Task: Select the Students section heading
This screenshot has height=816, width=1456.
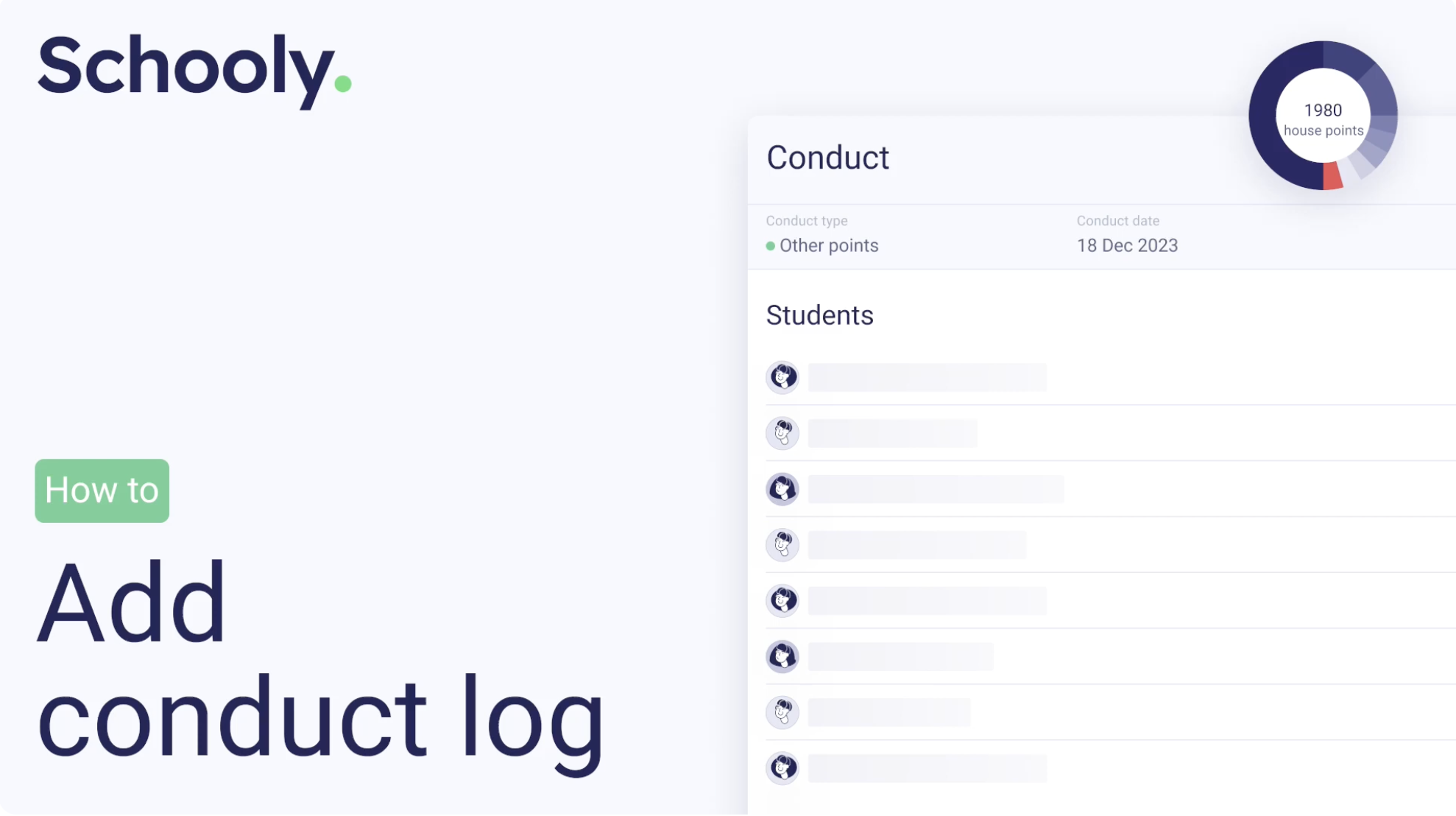Action: [x=819, y=315]
